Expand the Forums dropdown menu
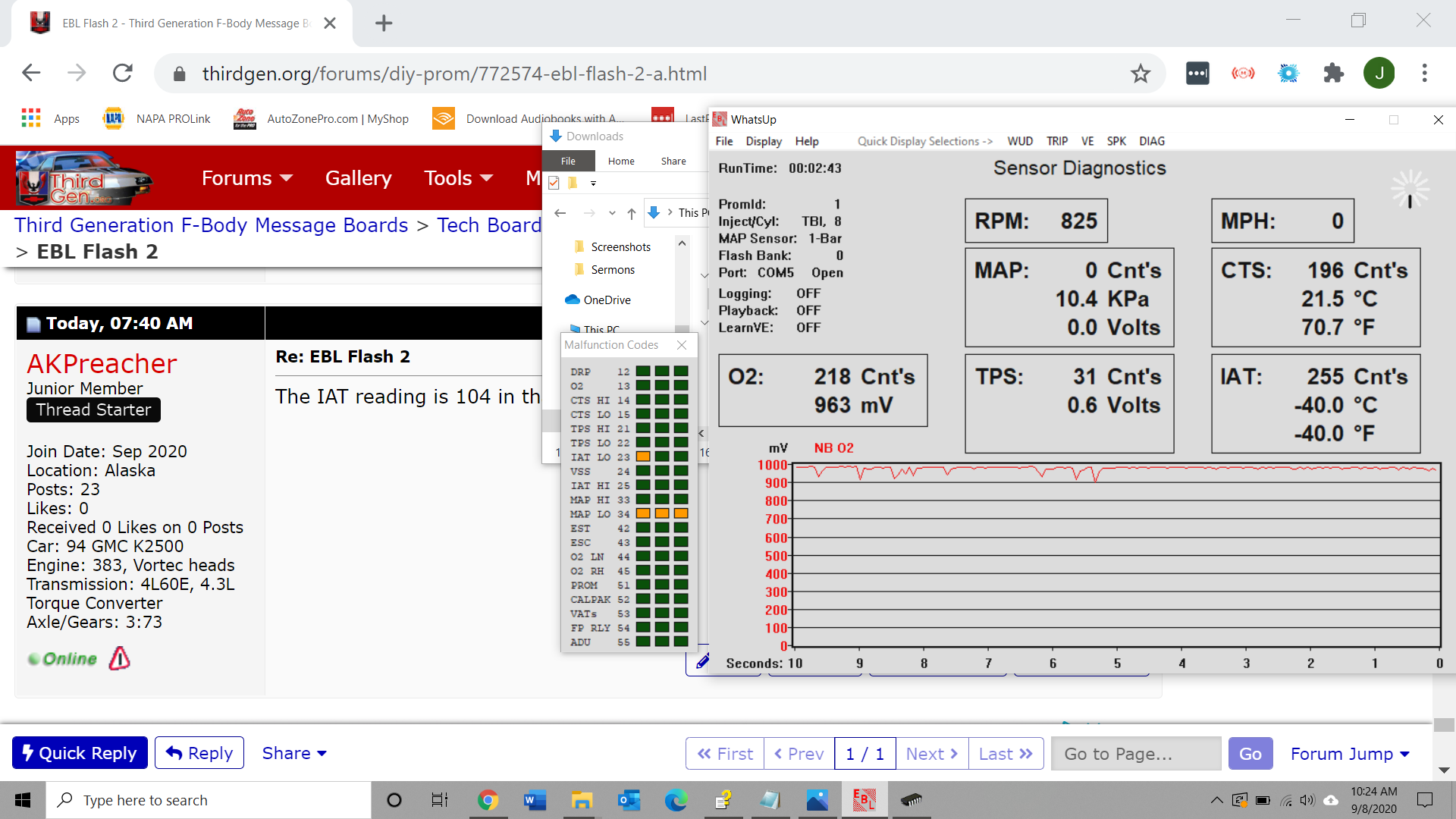 coord(246,178)
